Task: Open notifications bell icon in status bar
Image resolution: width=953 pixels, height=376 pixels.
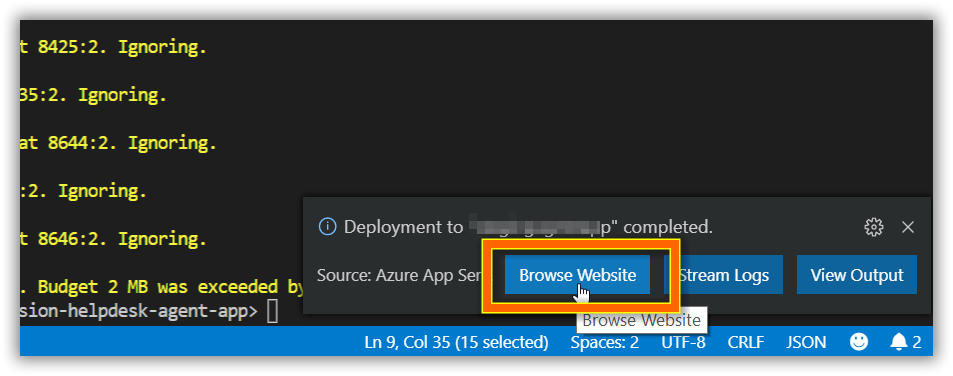Action: coord(906,343)
